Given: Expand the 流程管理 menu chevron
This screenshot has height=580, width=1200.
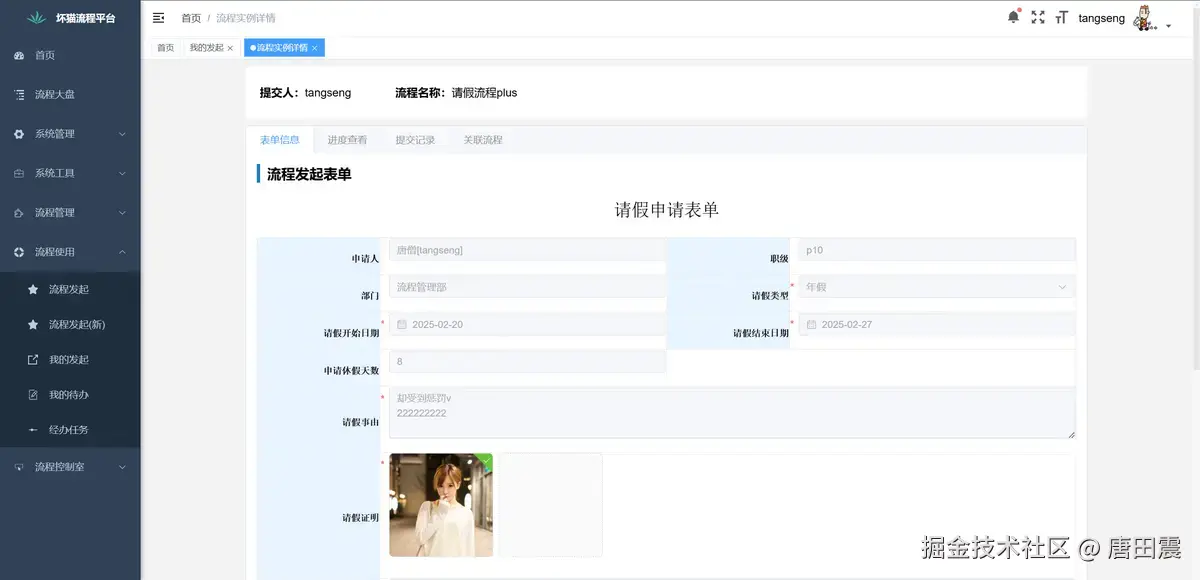Looking at the screenshot, I should (x=122, y=212).
